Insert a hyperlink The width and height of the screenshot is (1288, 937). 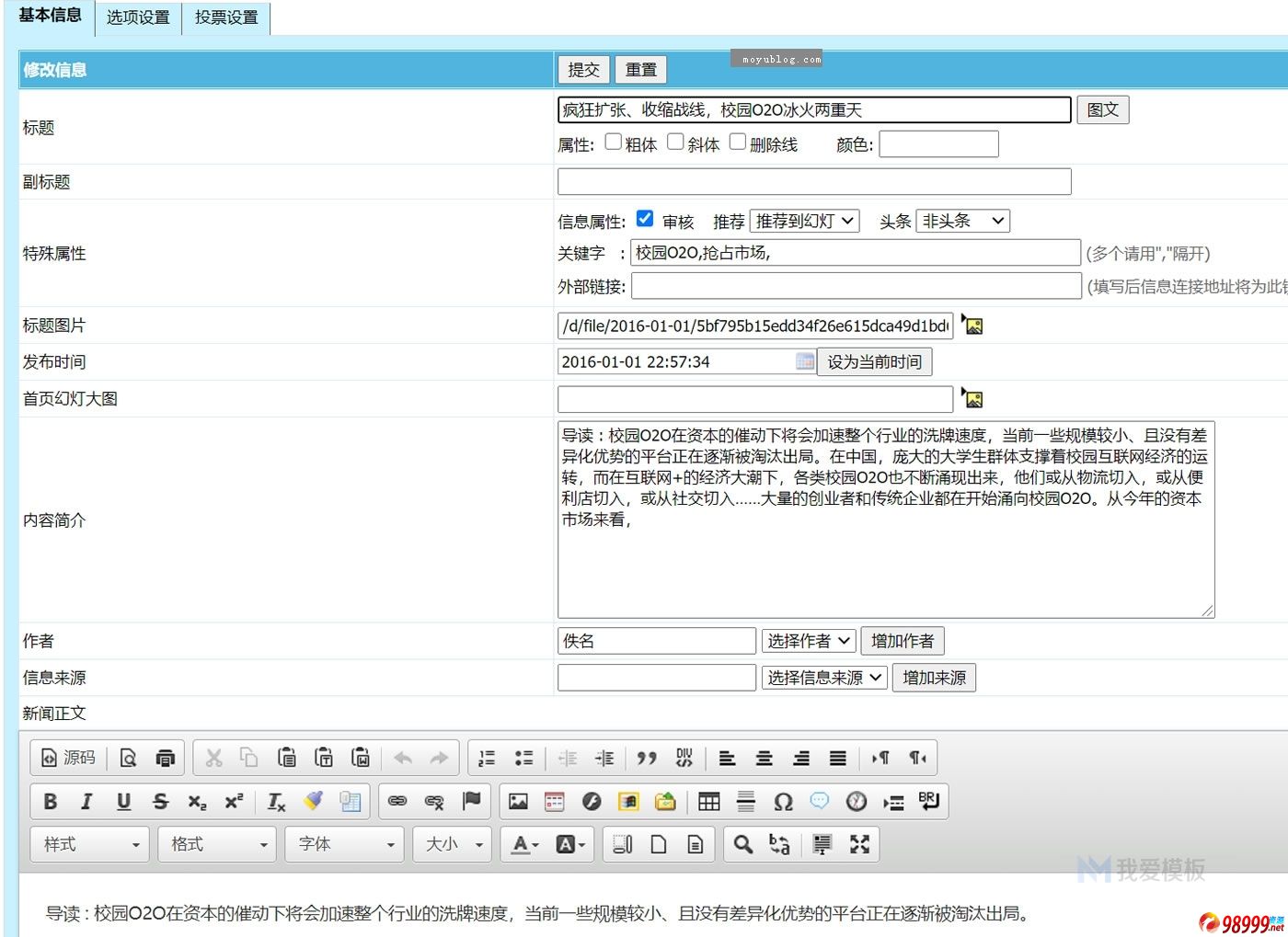point(397,802)
